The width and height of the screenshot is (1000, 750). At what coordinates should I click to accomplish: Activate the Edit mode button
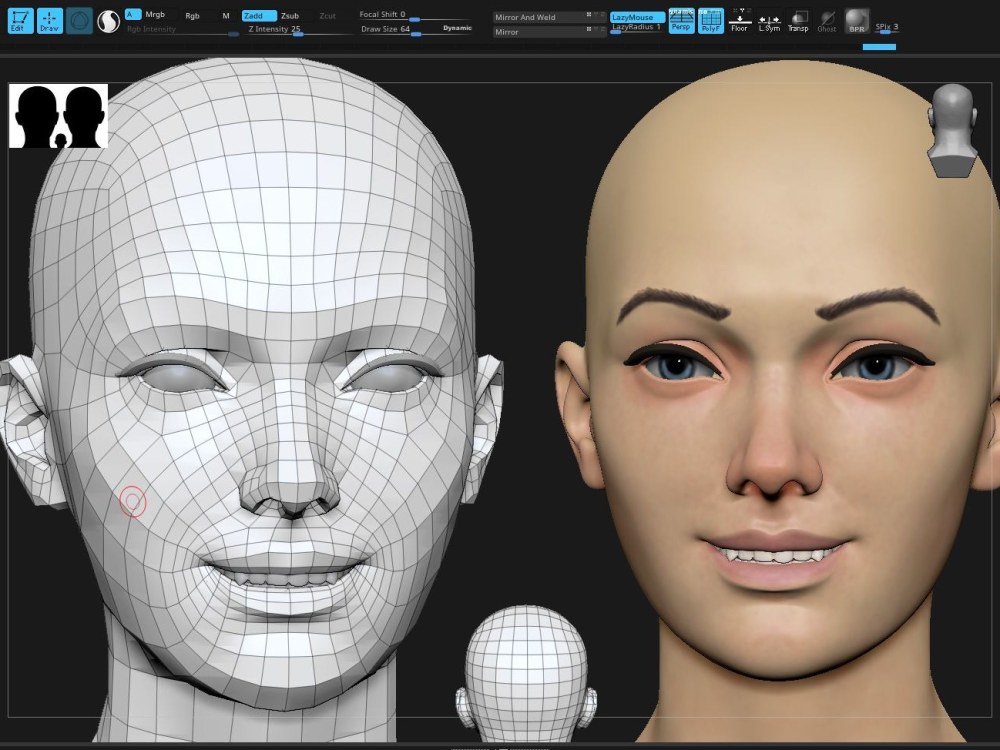20,20
